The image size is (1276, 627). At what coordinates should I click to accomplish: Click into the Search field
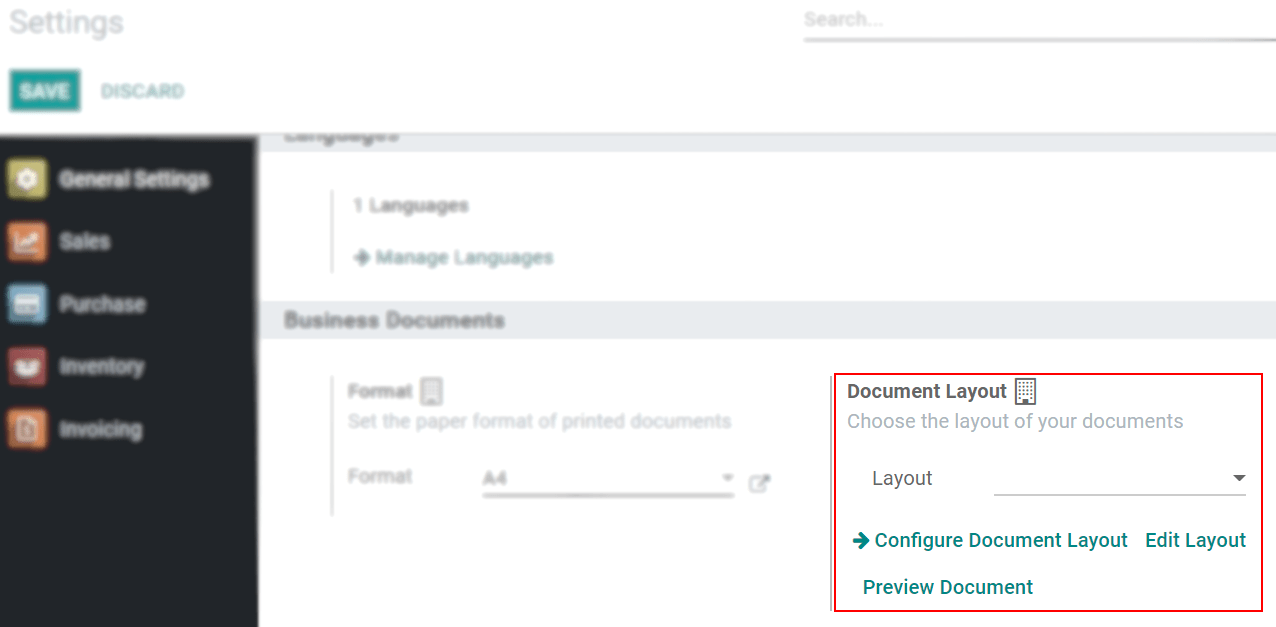click(1000, 19)
